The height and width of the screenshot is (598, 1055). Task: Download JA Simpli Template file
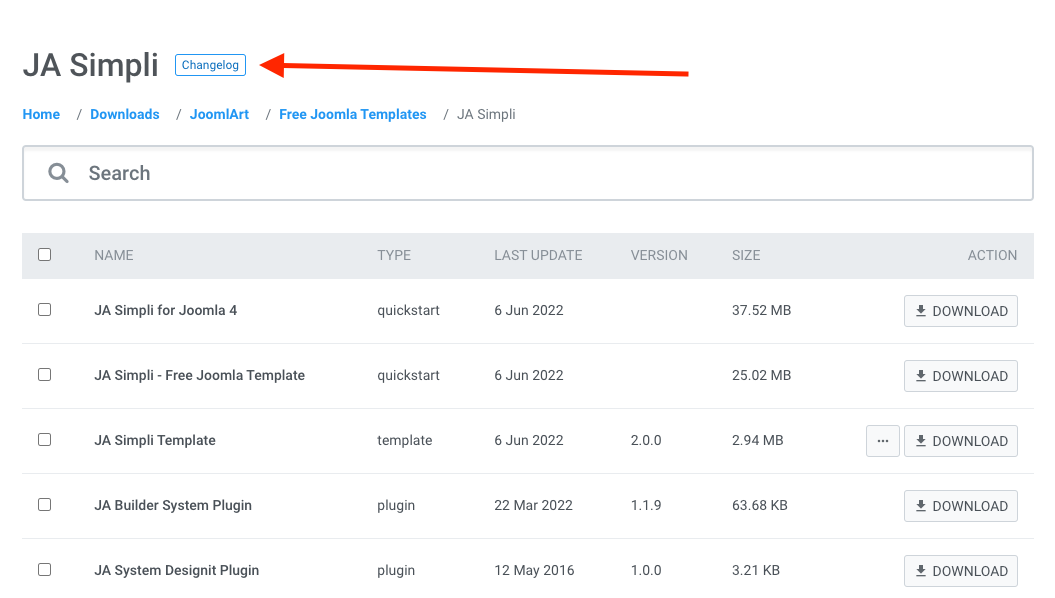coord(960,441)
